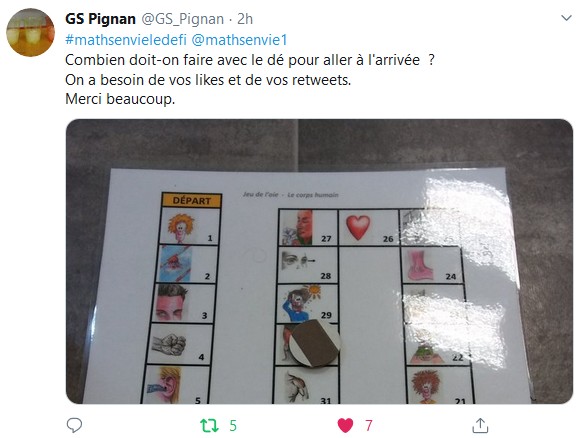Click the pink foot on square 24
This screenshot has width=580, height=438.
[x=419, y=265]
